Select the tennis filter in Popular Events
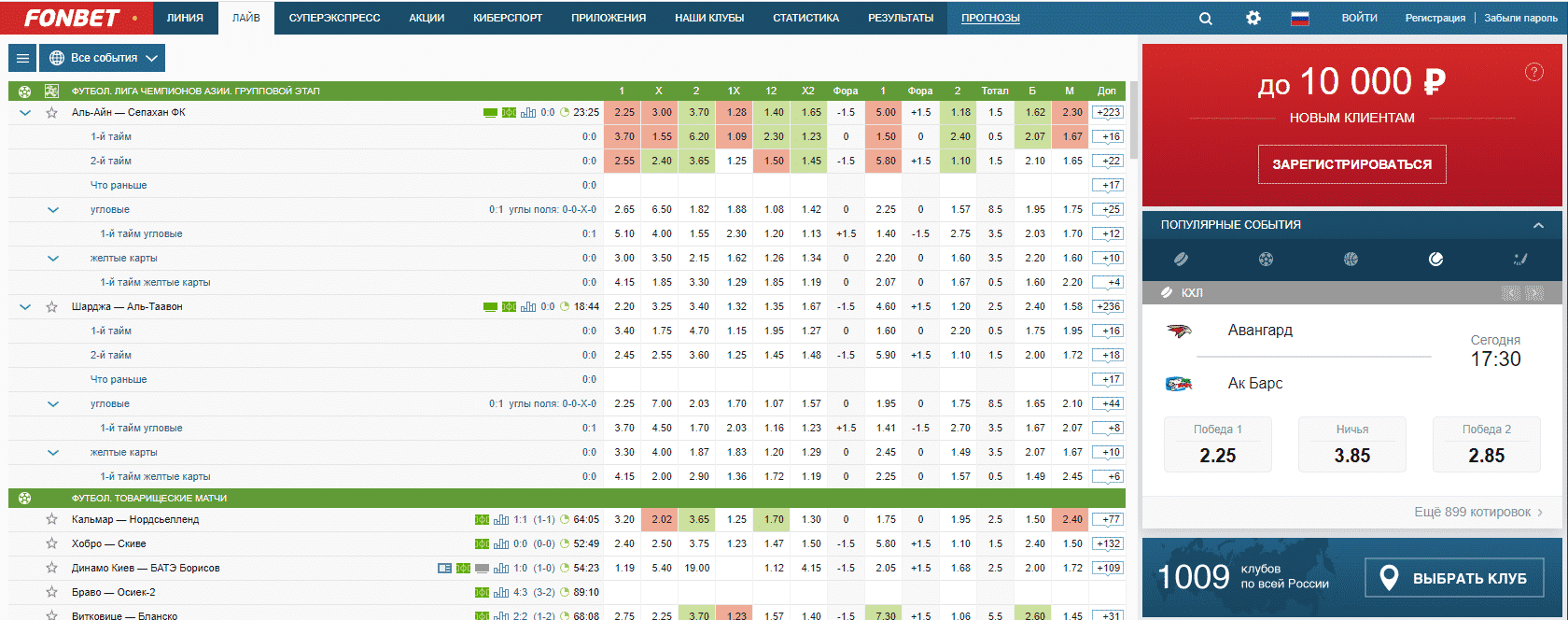 tap(1435, 259)
